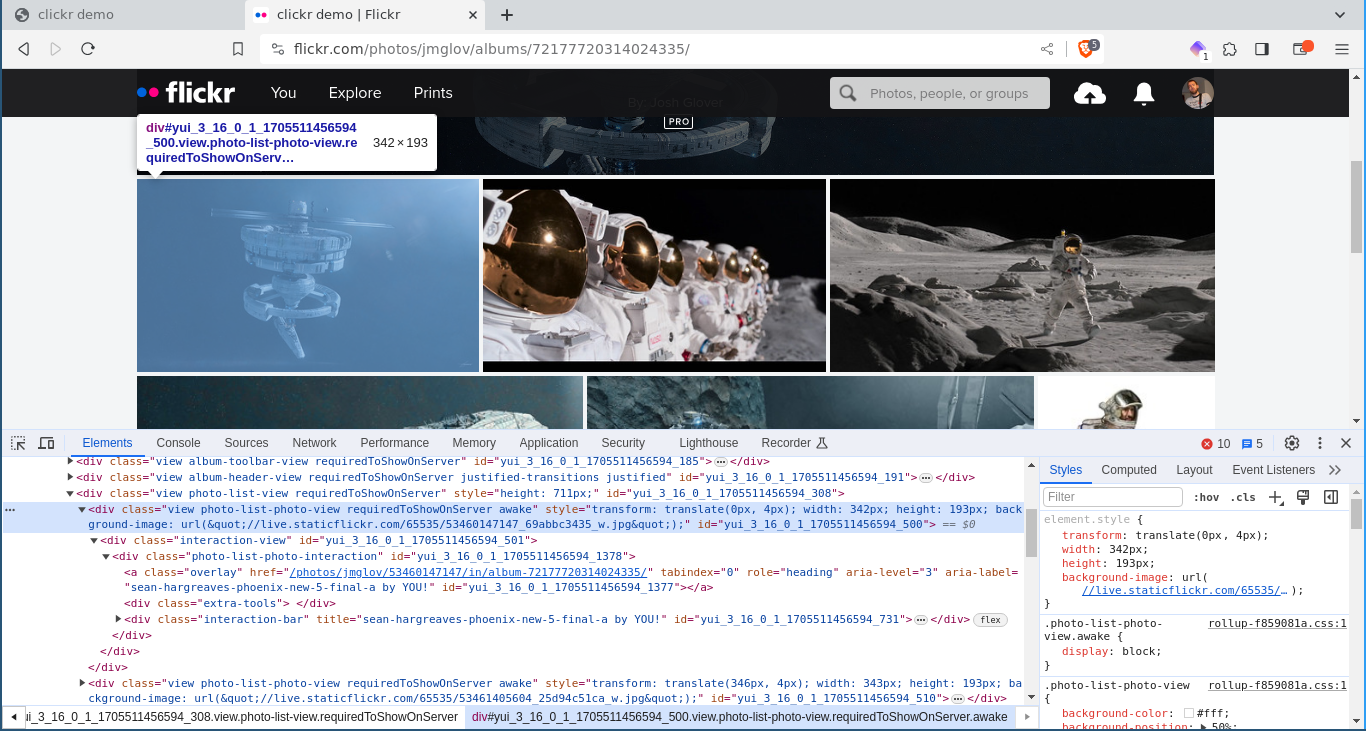Screen dimensions: 1366x731
Task: Click the Flickr logo
Action: tap(186, 92)
